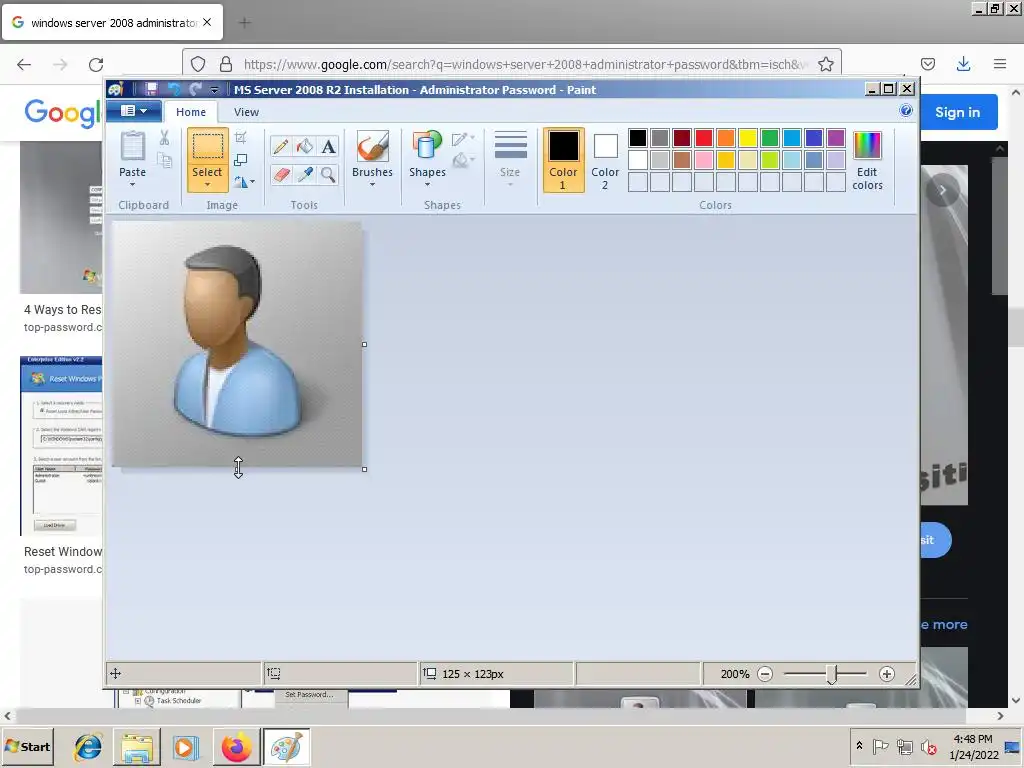Viewport: 1024px width, 768px height.
Task: Switch to the Home ribbon tab
Action: [x=191, y=112]
